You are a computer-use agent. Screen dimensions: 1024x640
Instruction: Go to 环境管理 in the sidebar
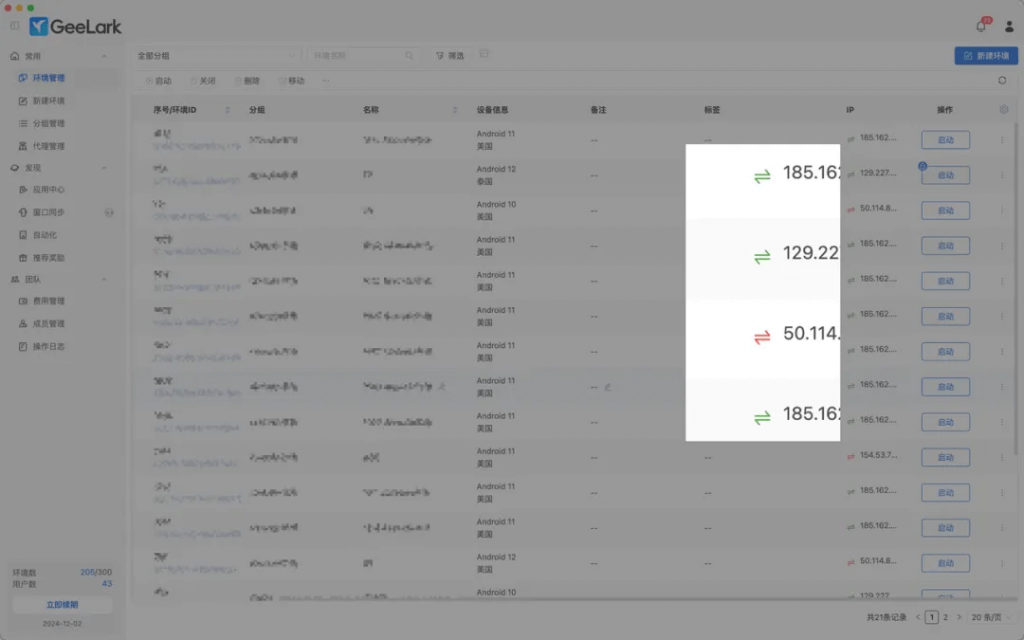click(x=48, y=77)
